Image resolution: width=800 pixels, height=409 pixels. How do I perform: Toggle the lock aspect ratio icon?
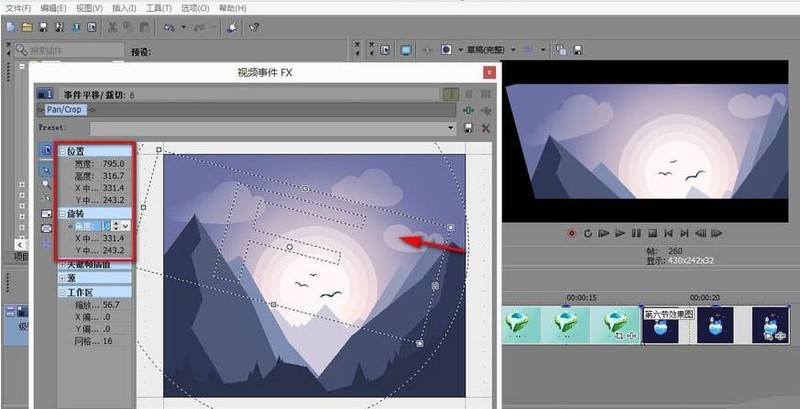click(x=46, y=213)
